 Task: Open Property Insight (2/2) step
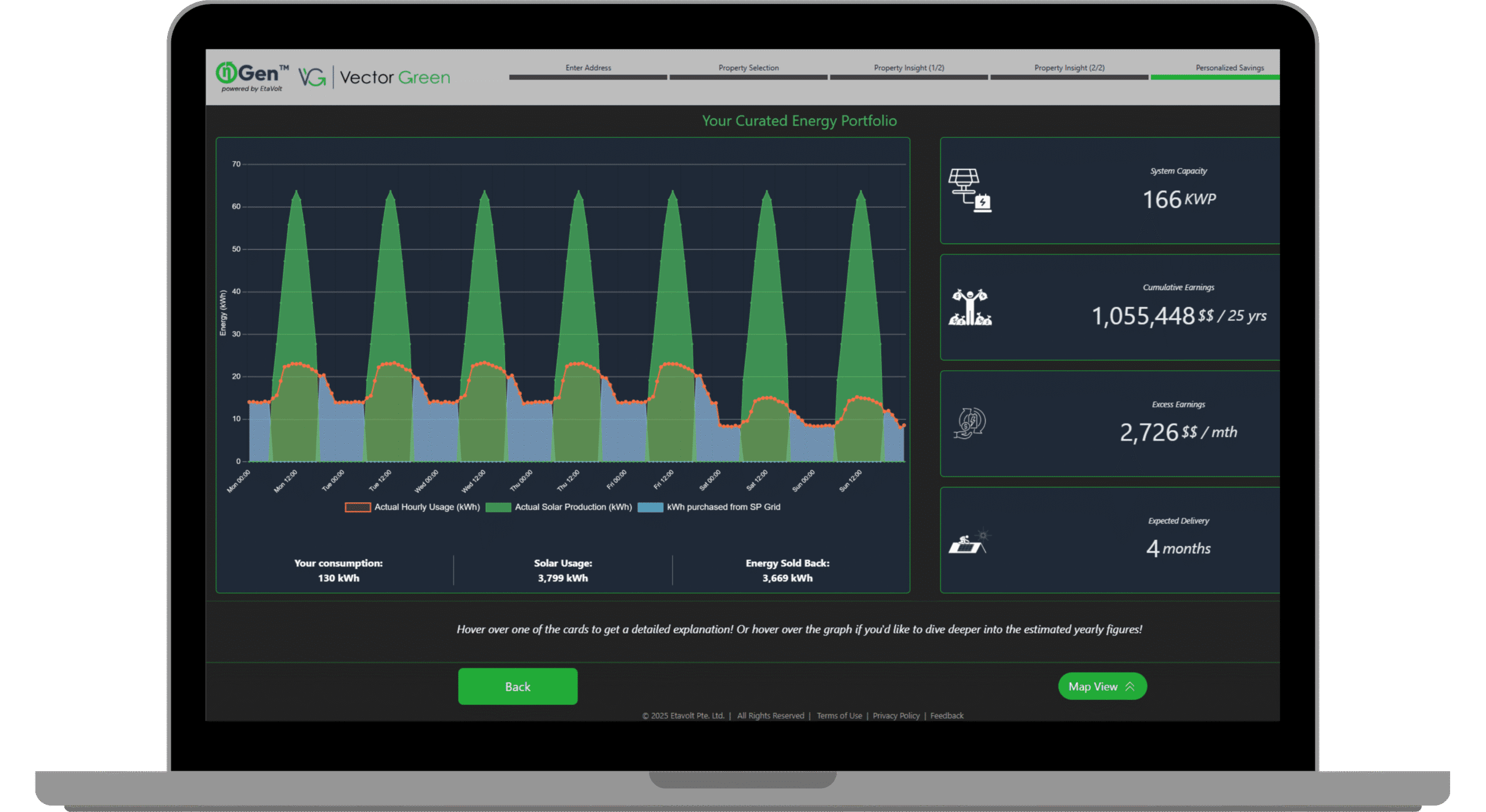[x=1069, y=68]
